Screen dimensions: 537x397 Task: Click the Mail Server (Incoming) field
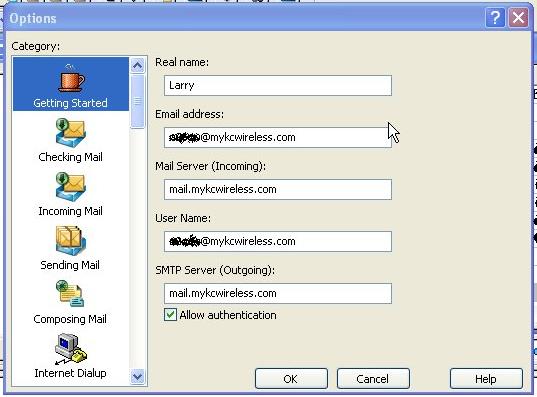click(278, 189)
